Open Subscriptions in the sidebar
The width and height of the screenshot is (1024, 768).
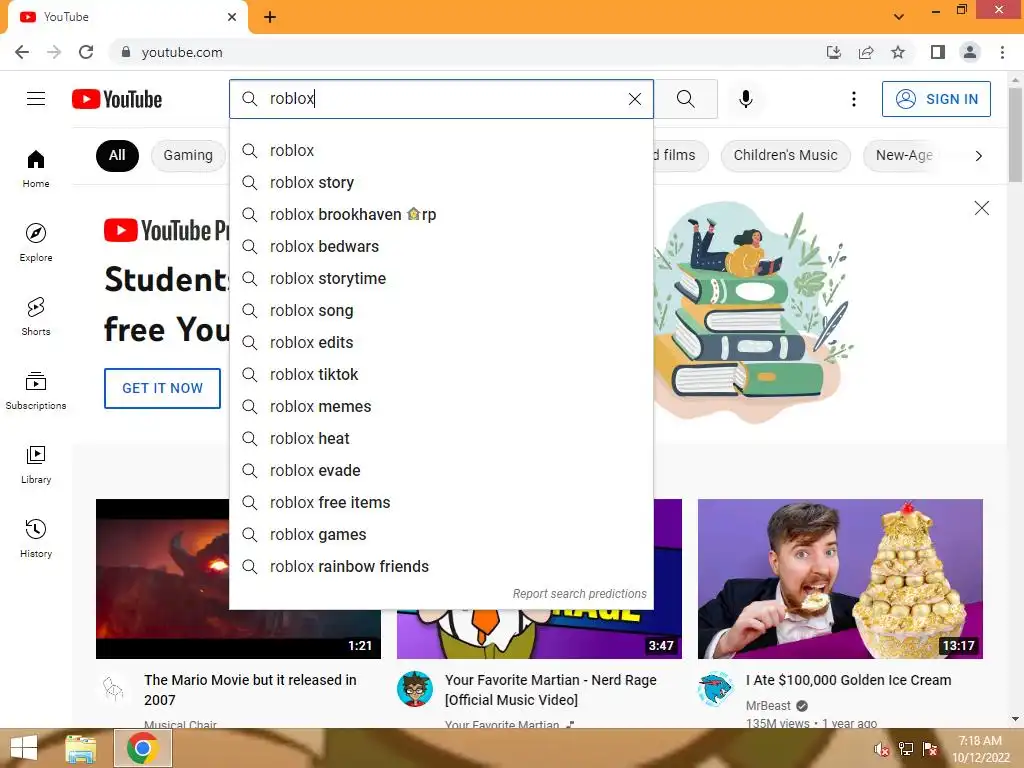click(36, 391)
